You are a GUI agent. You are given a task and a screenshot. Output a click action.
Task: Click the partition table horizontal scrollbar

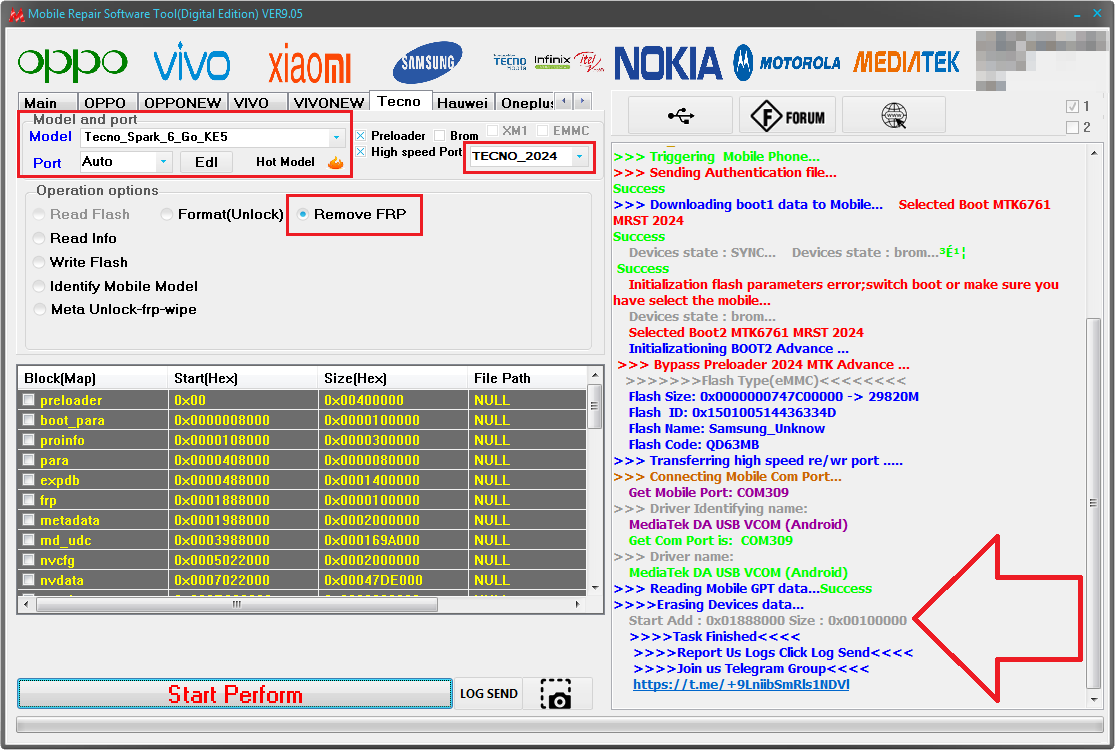(237, 605)
